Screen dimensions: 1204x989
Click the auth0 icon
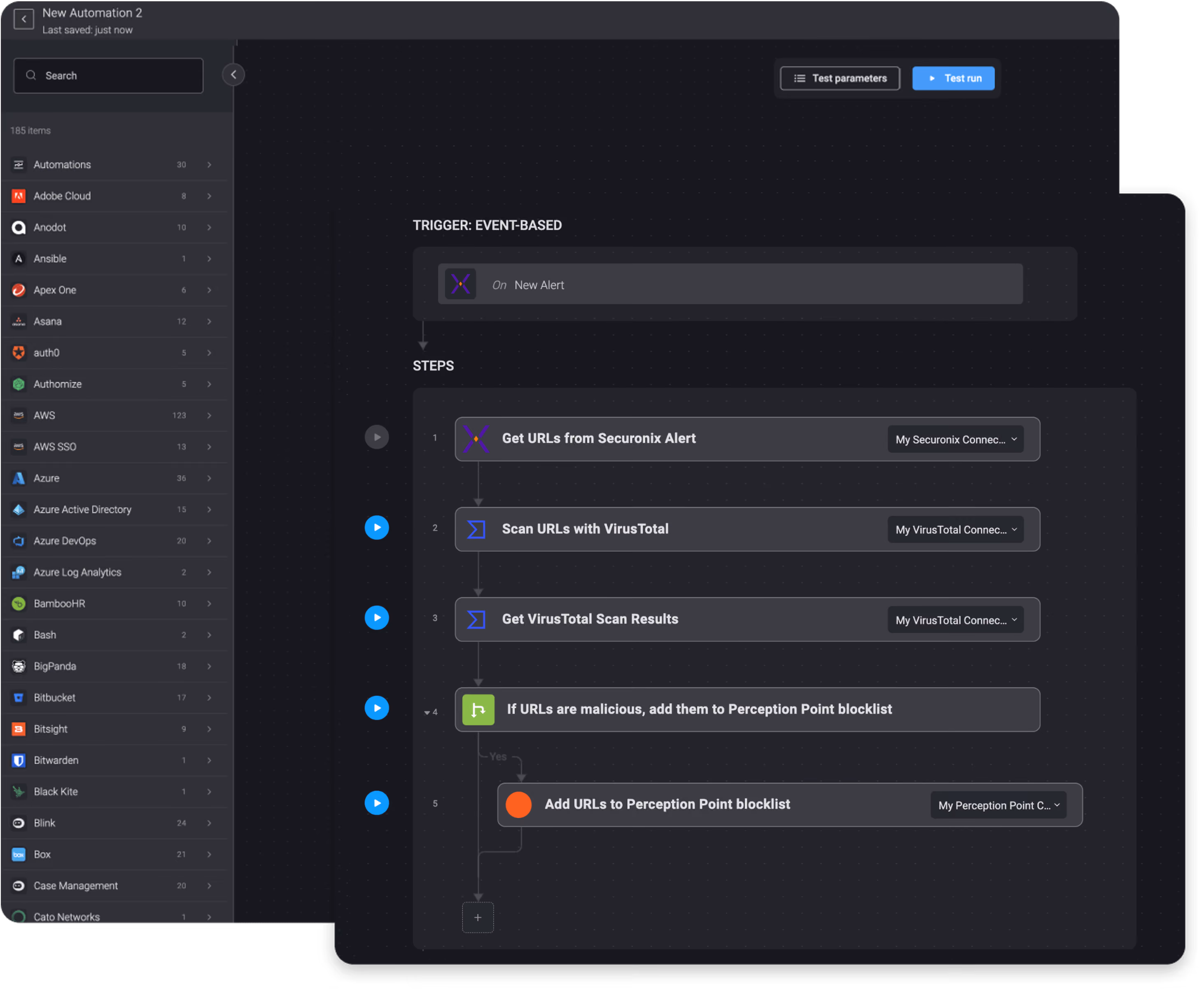(x=19, y=353)
